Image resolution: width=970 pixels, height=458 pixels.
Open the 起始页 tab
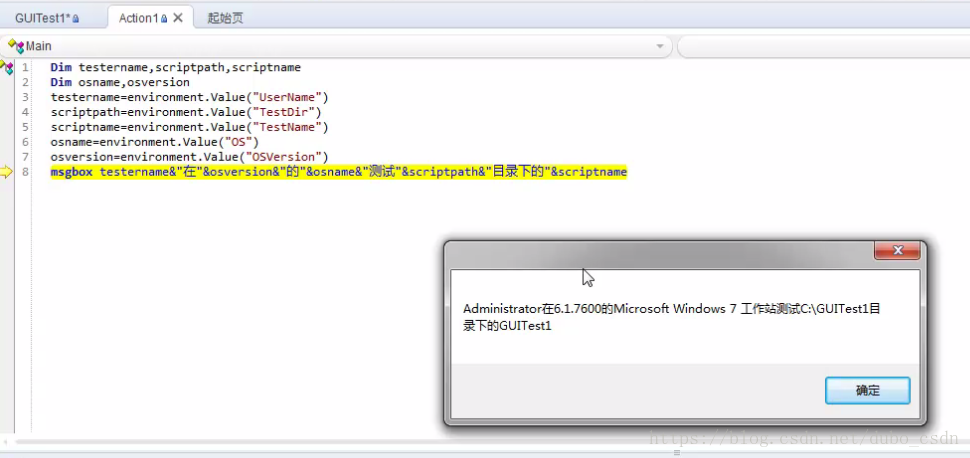click(x=225, y=18)
